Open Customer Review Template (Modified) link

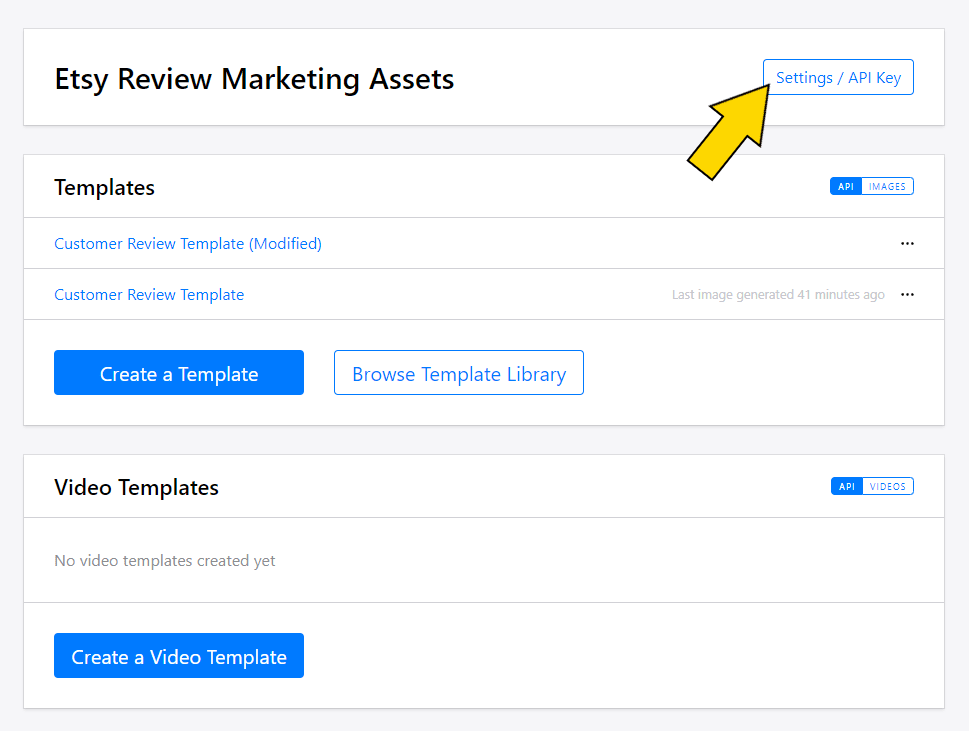(188, 243)
